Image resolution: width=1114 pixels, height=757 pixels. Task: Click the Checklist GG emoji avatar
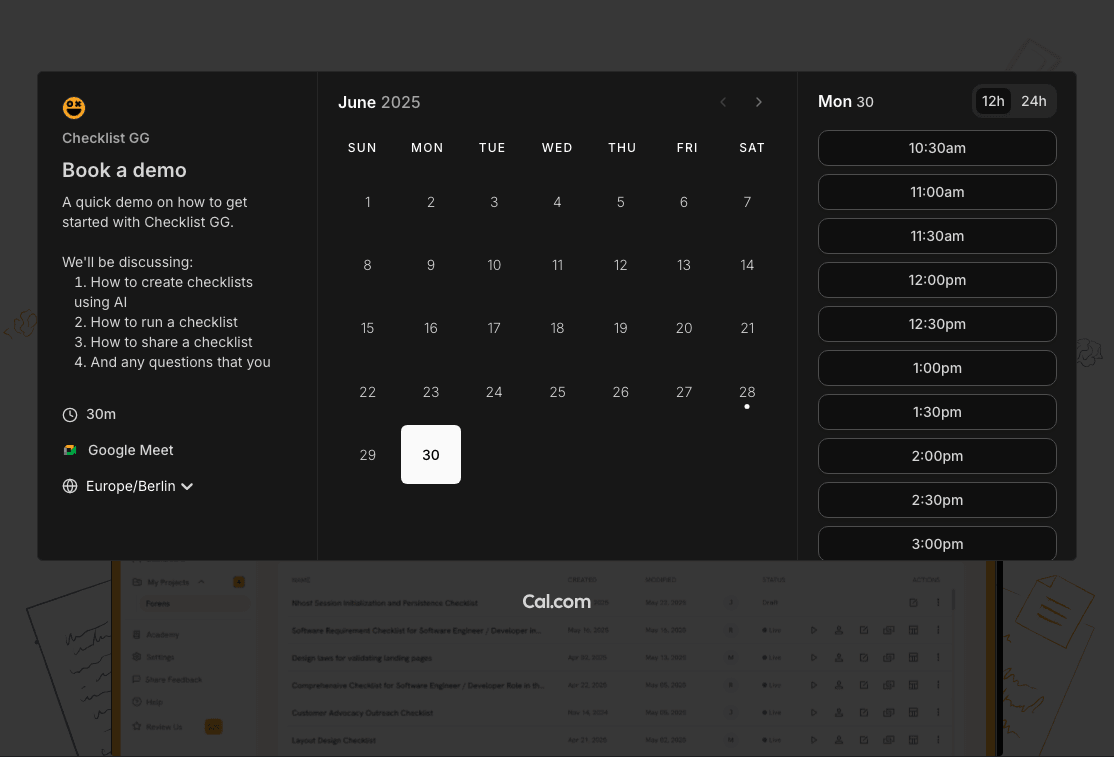[x=74, y=107]
